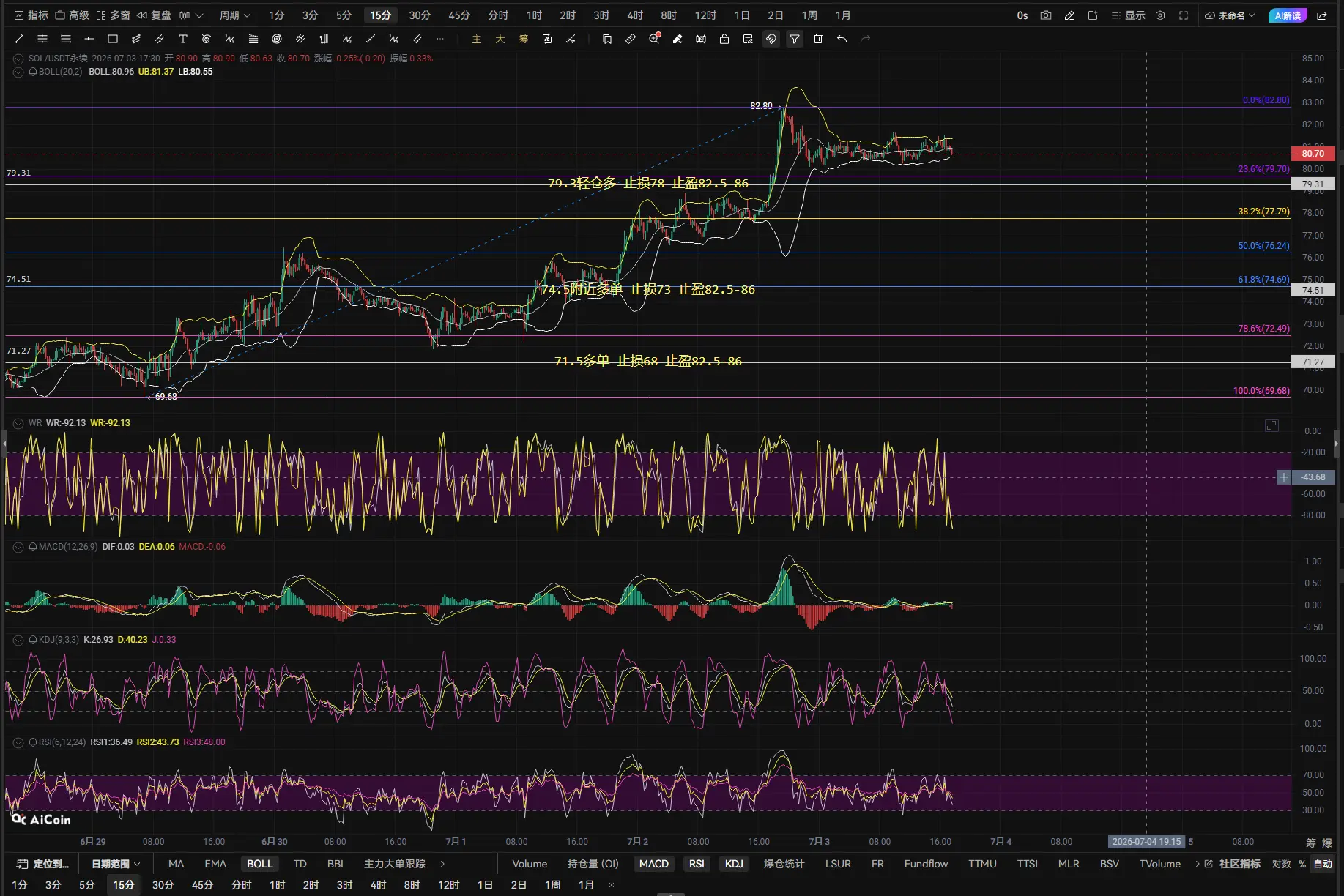Select the text annotation tool
This screenshot has width=1344, height=896.
[183, 39]
